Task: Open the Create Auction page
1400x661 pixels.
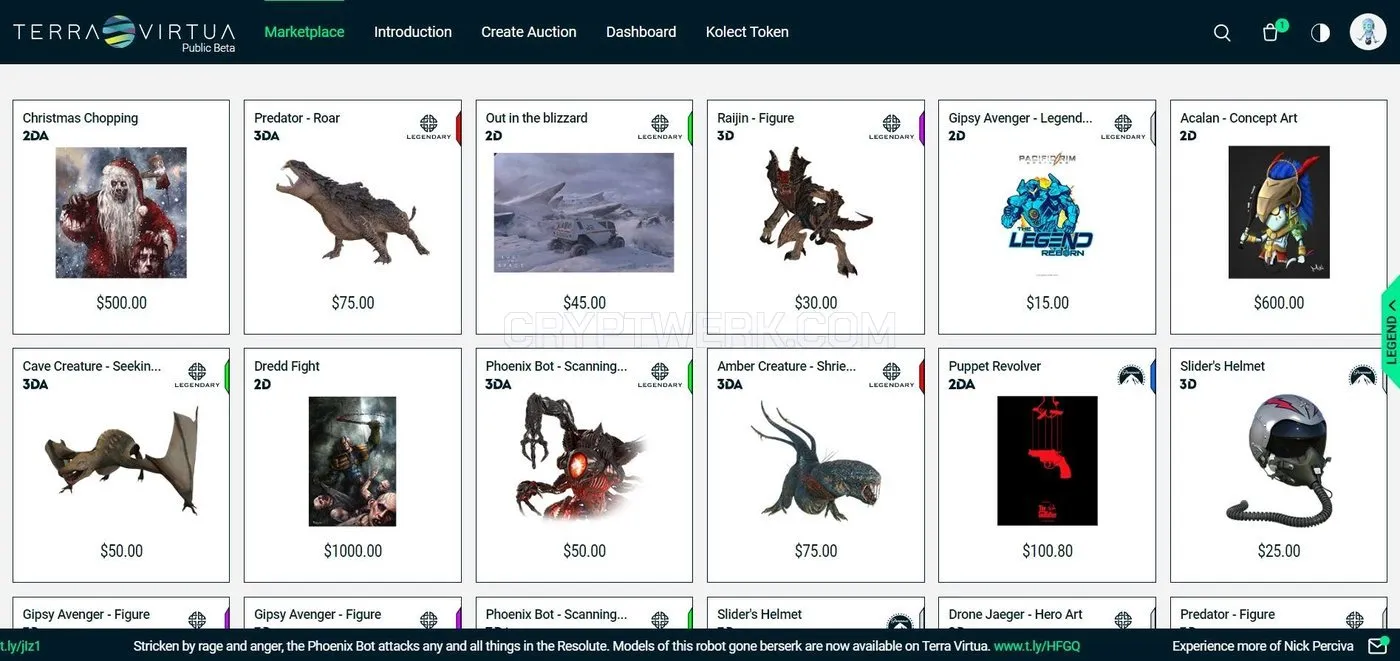Action: click(529, 32)
